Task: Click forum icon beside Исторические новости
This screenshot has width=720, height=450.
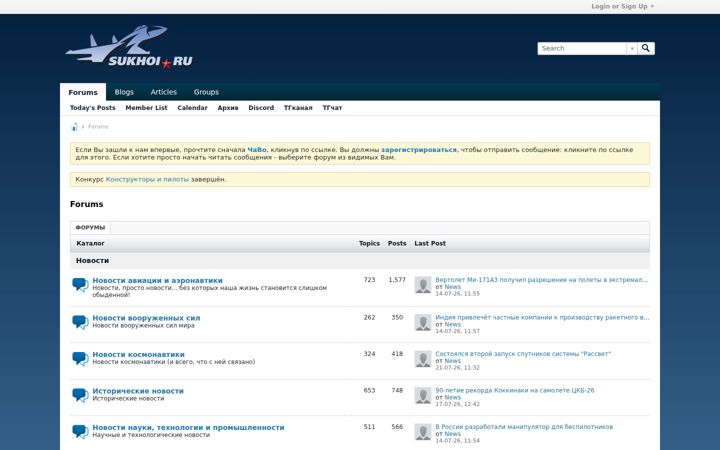Action: pyautogui.click(x=80, y=395)
